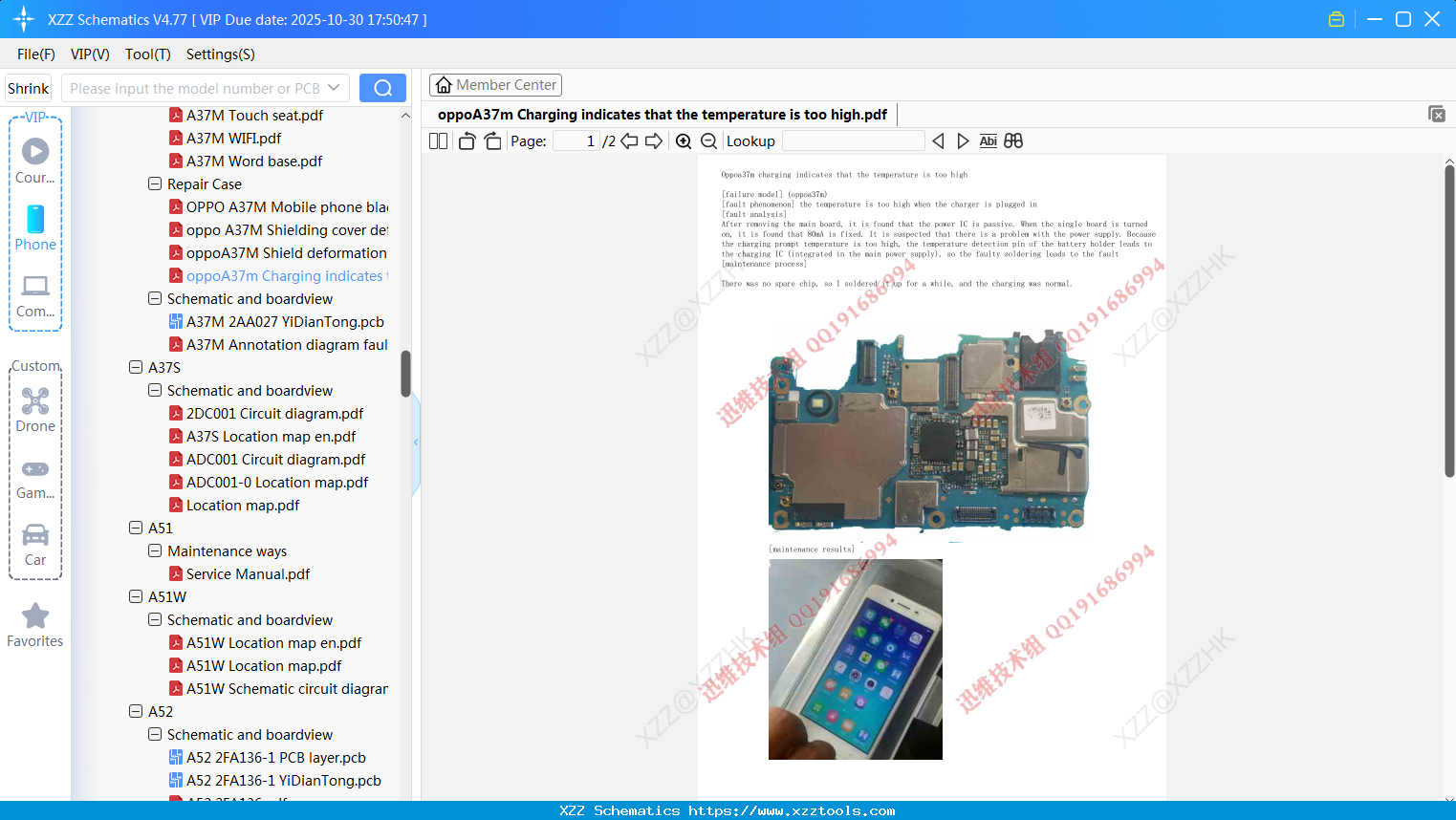The image size is (1456, 820).
Task: Click the Lookup text field
Action: tap(854, 141)
